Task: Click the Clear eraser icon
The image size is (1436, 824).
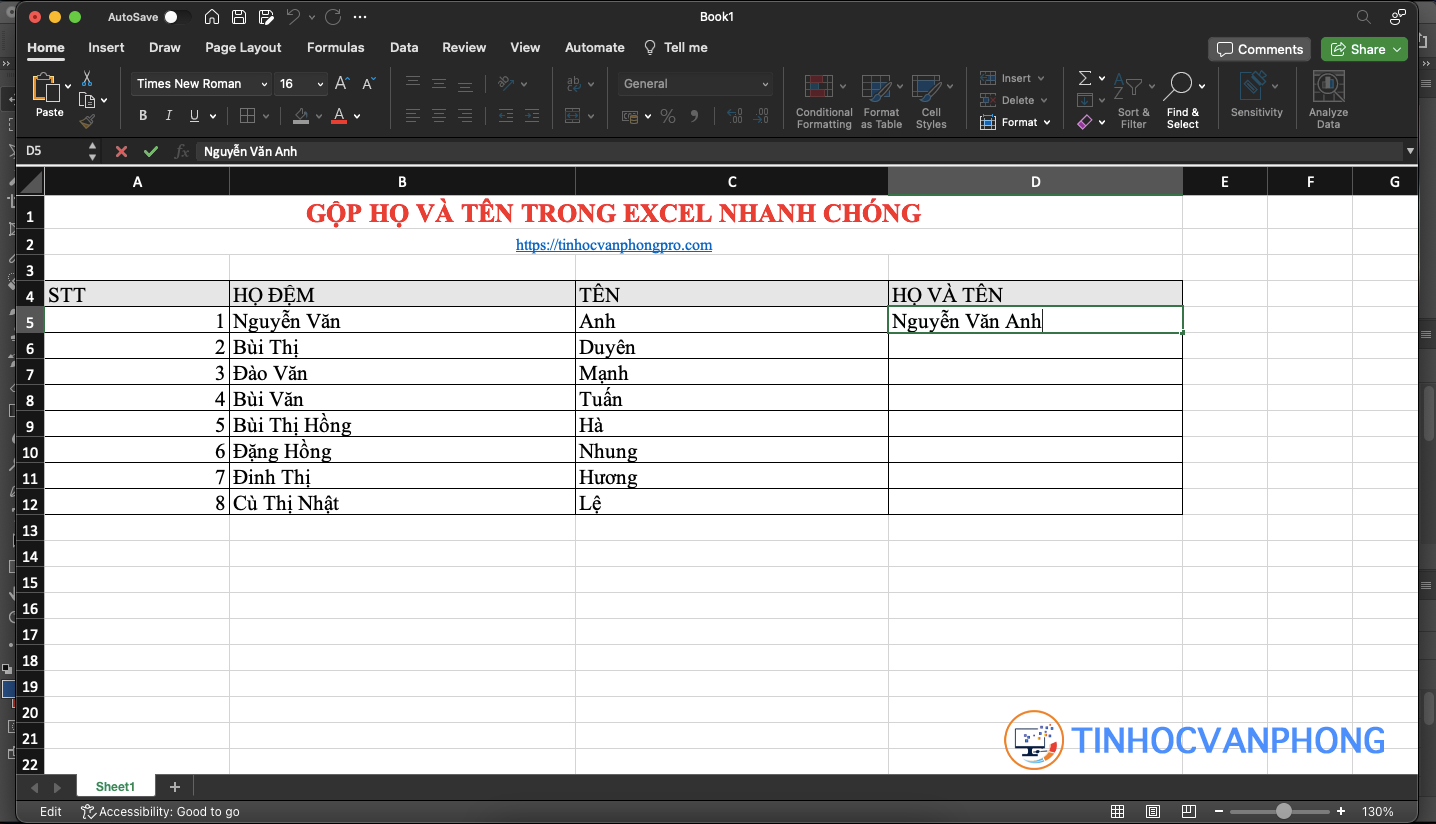Action: click(1085, 122)
